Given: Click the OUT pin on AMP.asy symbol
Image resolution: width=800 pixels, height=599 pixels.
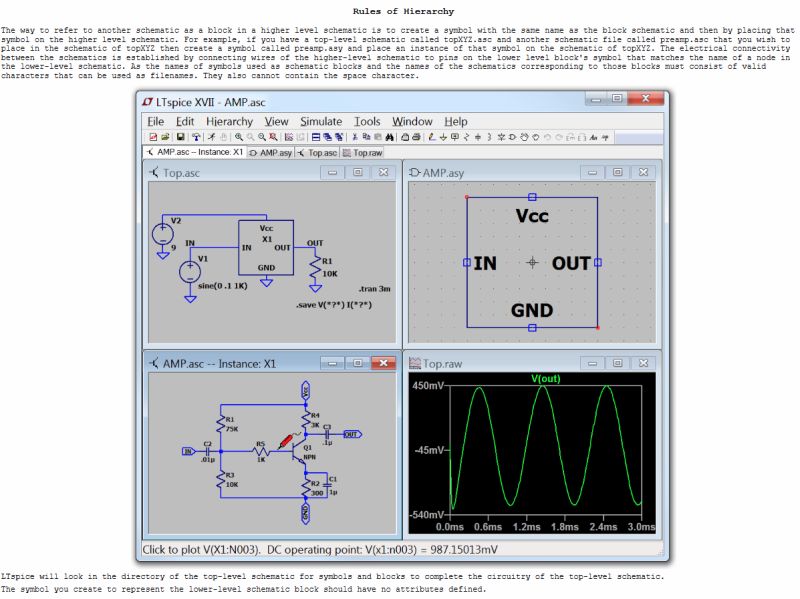Looking at the screenshot, I should [597, 262].
